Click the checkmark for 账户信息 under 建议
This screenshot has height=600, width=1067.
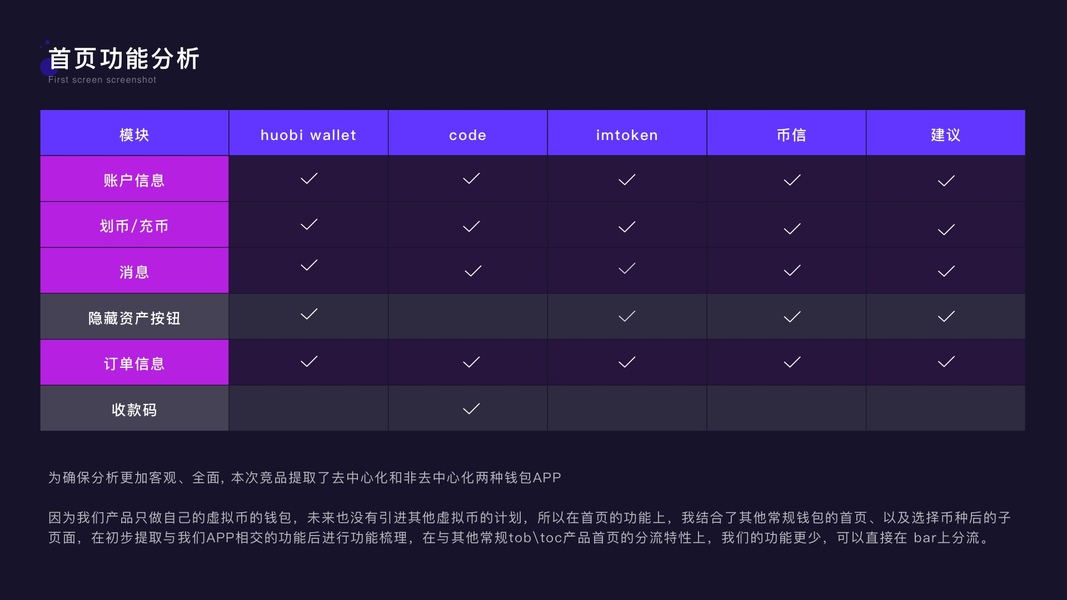[x=946, y=180]
